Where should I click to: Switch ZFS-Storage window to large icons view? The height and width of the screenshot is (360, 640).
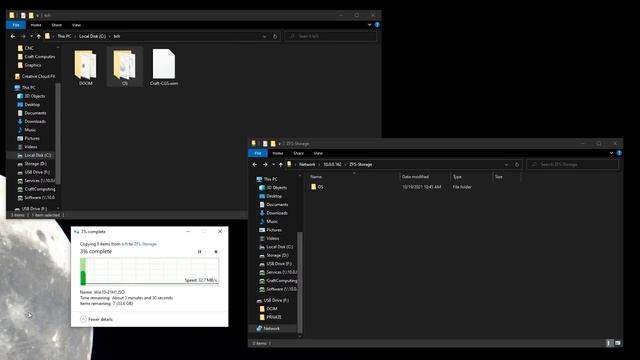618,343
